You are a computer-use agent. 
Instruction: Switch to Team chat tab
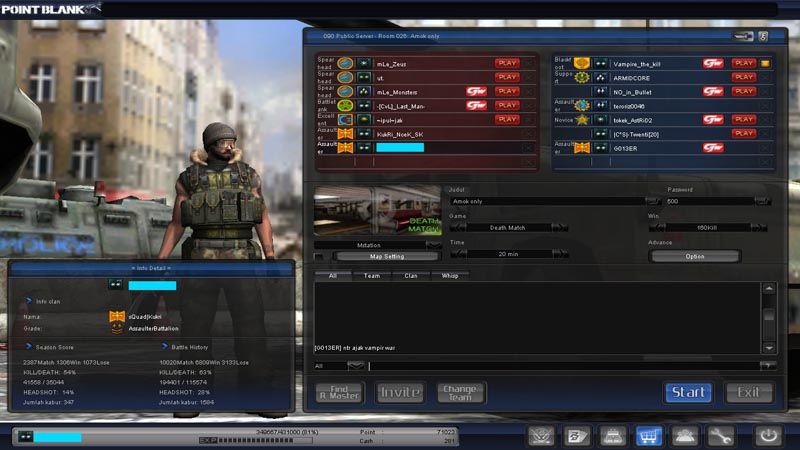point(371,276)
